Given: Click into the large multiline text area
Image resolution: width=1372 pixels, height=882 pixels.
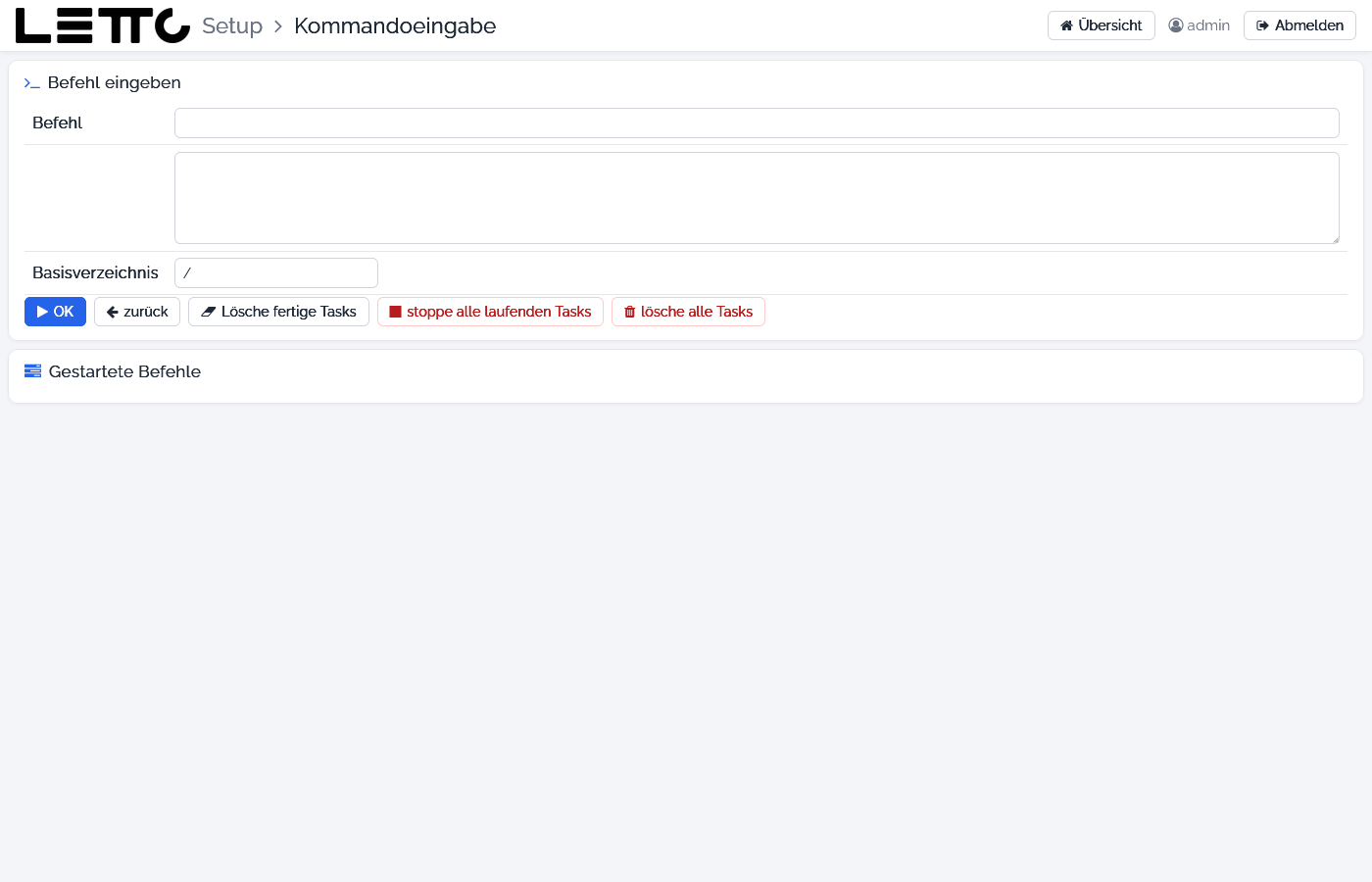Looking at the screenshot, I should 757,198.
